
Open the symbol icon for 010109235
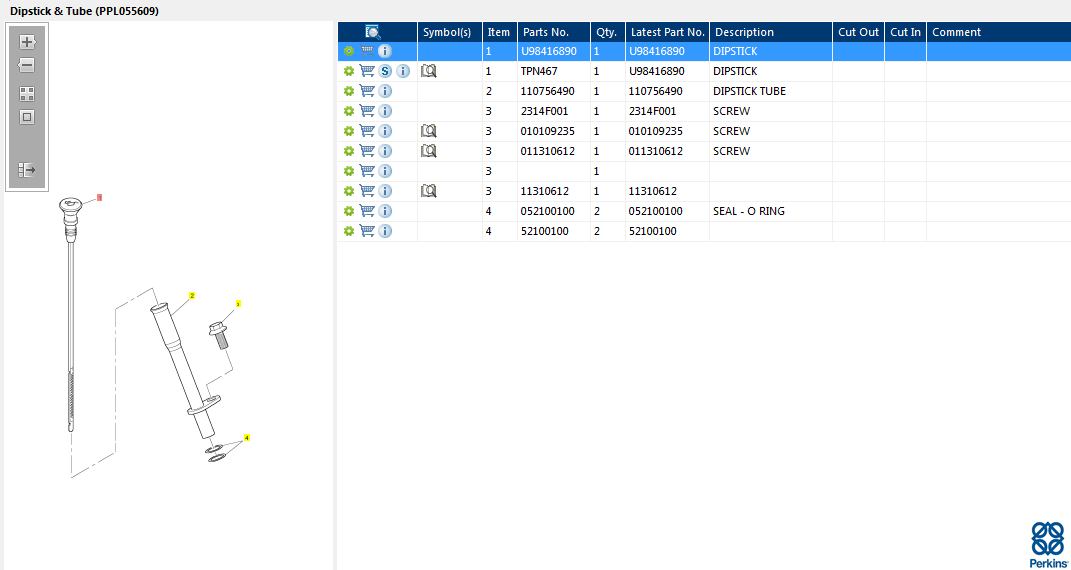(x=428, y=130)
